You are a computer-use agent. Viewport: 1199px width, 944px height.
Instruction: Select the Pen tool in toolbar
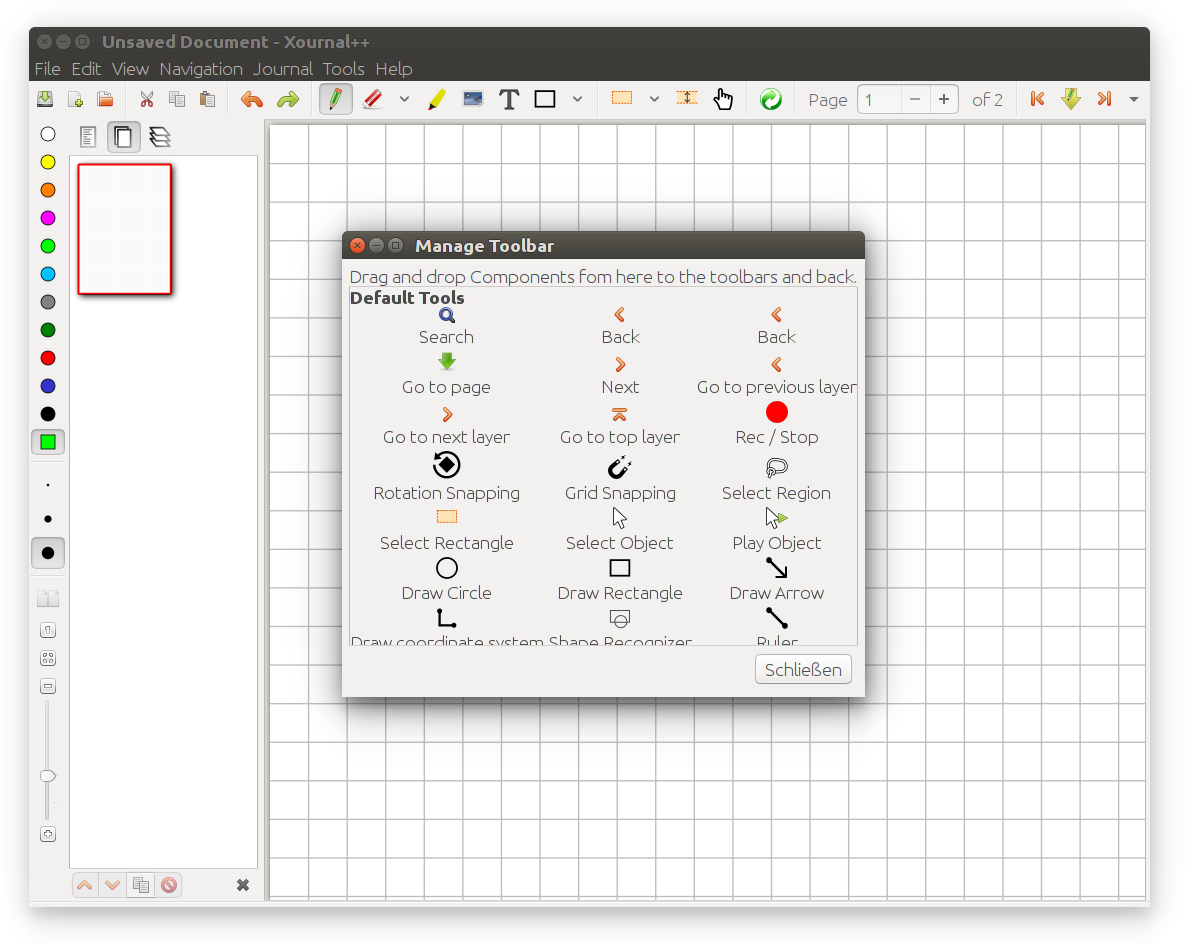[x=336, y=100]
